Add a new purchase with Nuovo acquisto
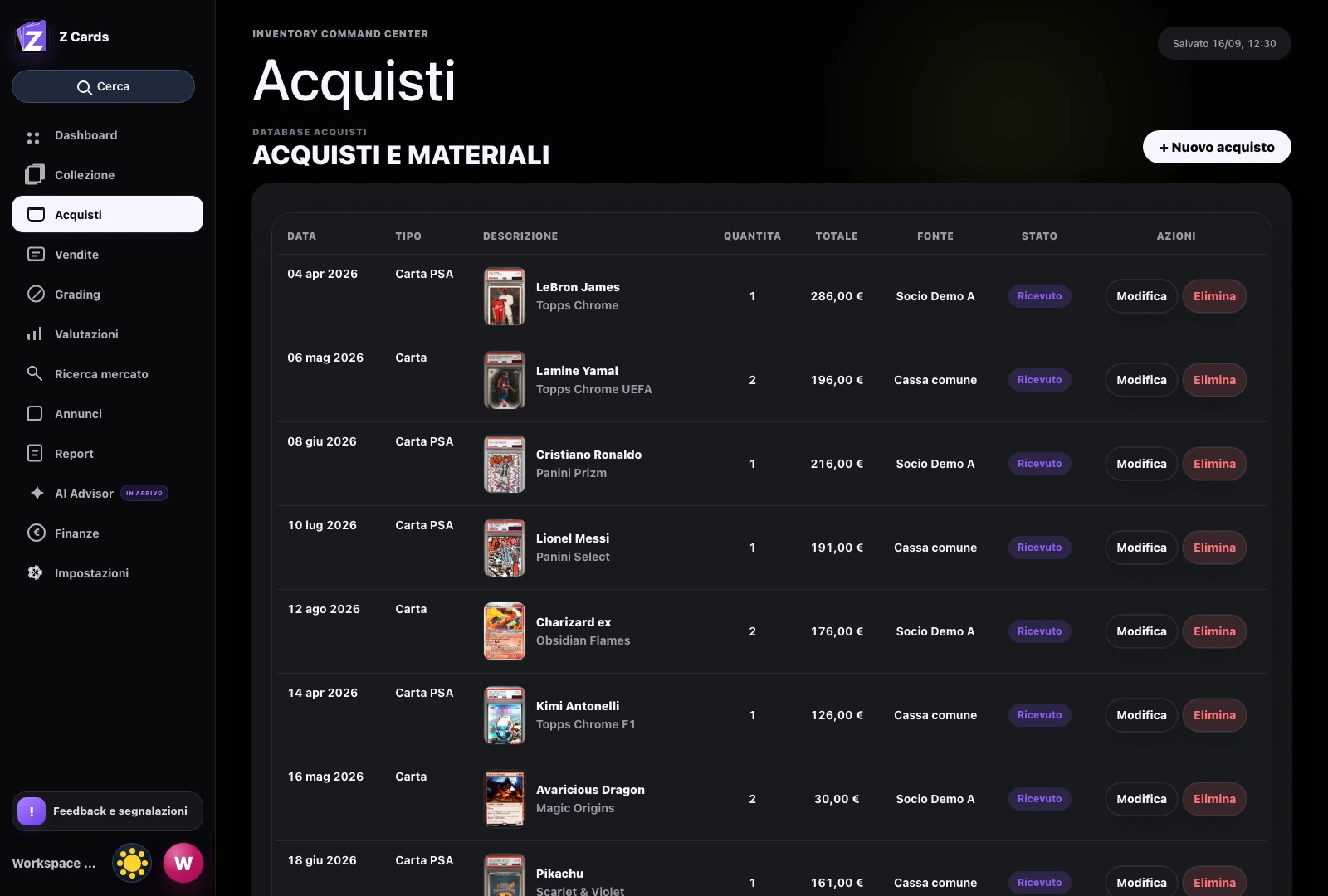The width and height of the screenshot is (1328, 896). [1217, 147]
